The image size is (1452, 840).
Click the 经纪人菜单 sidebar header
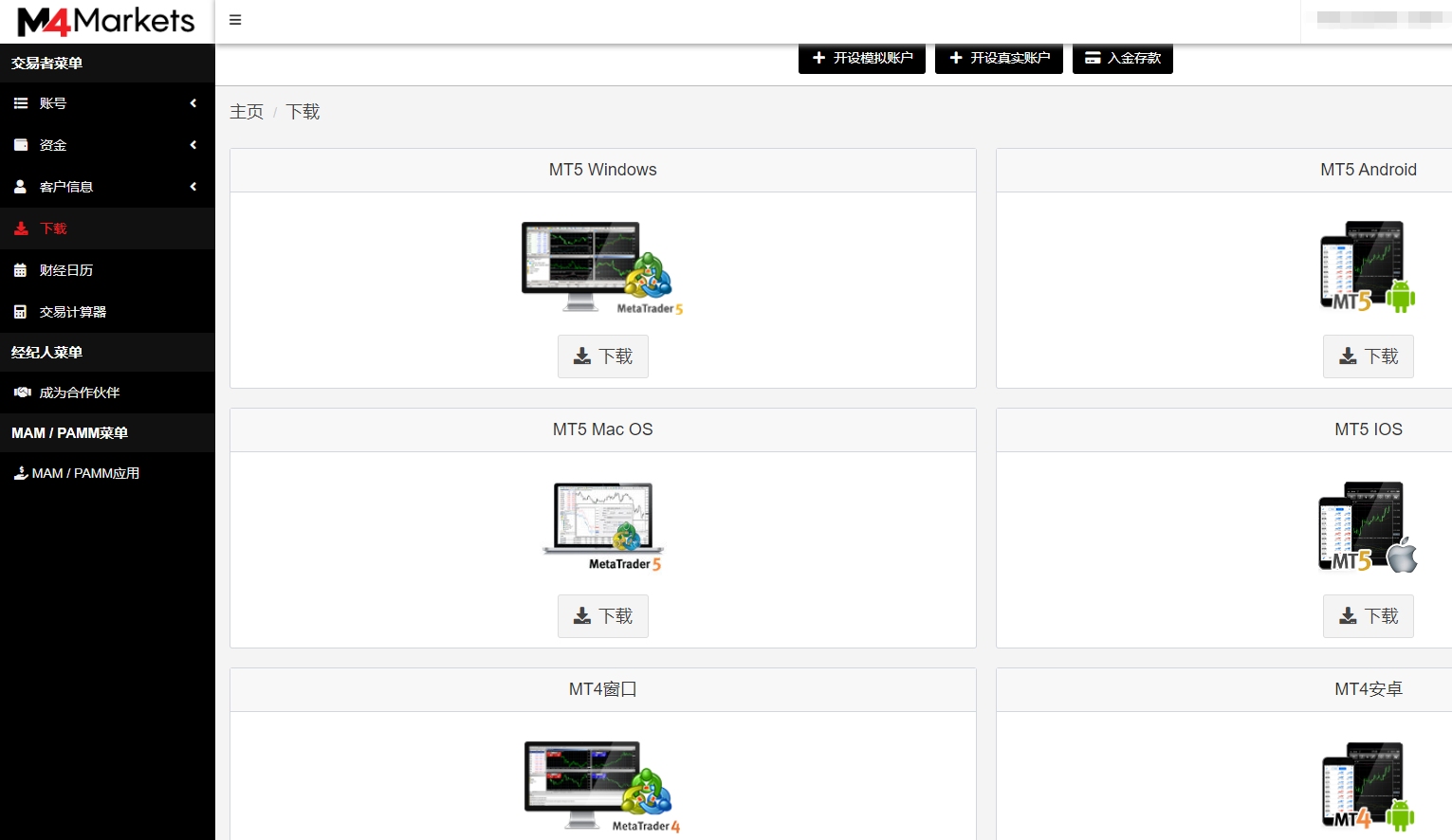(47, 353)
